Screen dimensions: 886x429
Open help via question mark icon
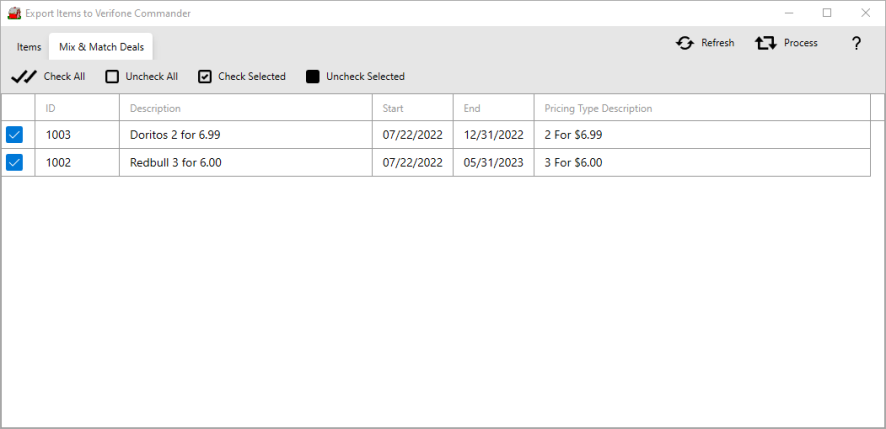click(856, 44)
